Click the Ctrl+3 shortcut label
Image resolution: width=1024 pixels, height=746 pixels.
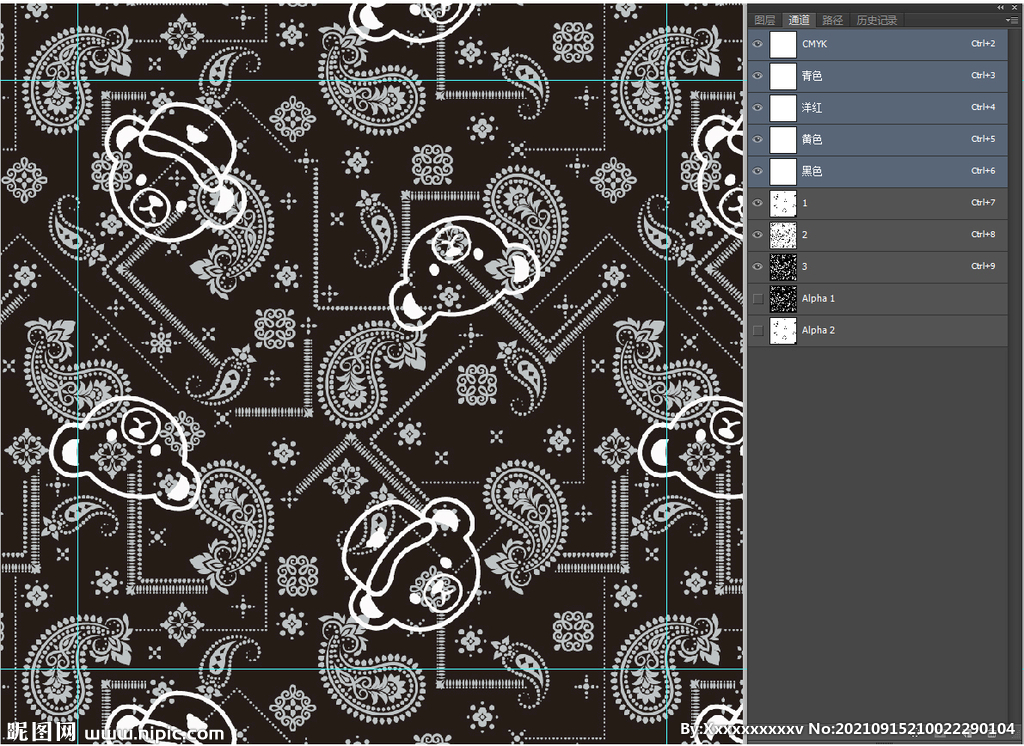click(983, 75)
